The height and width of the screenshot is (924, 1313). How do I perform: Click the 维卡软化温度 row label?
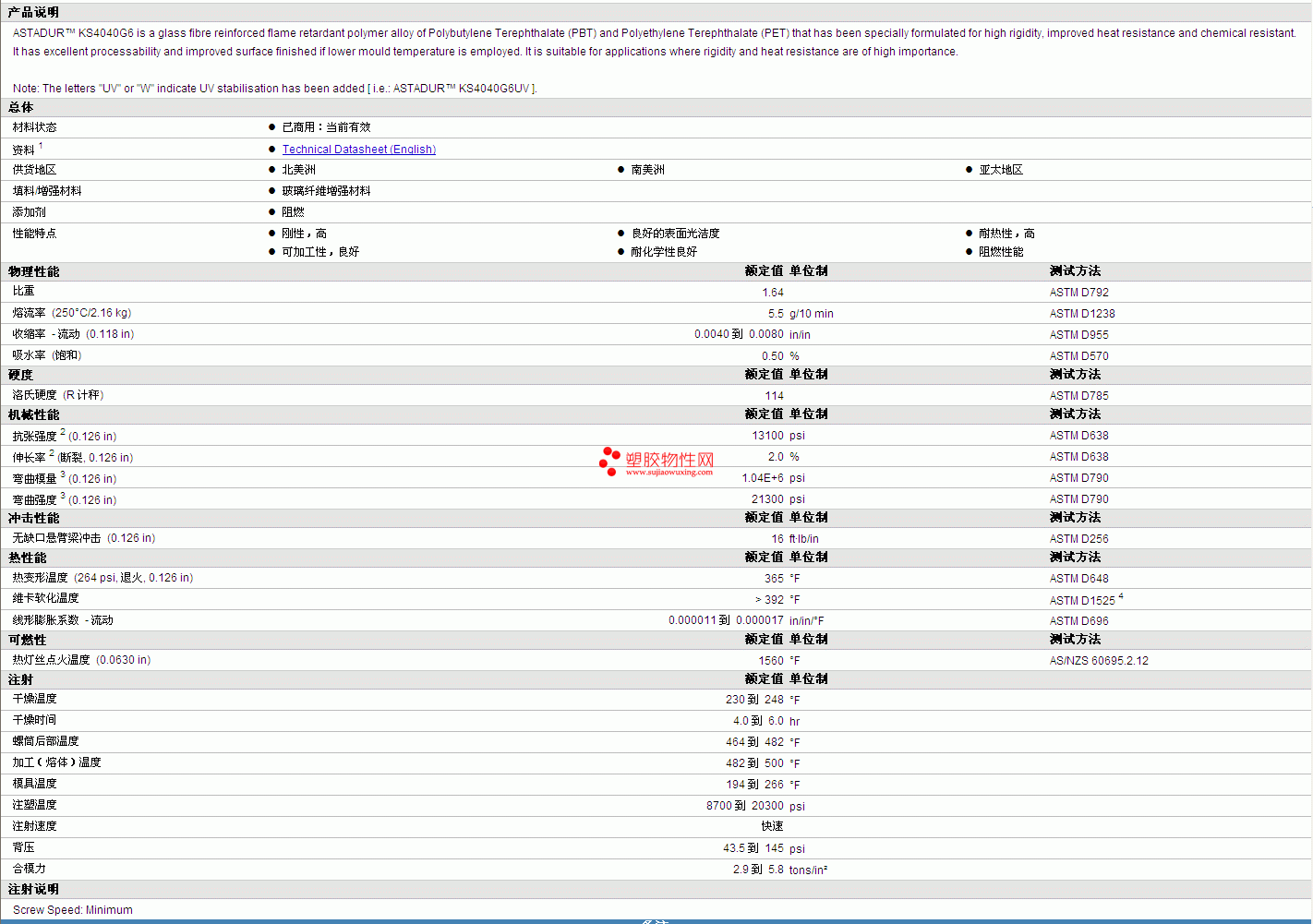coord(45,598)
